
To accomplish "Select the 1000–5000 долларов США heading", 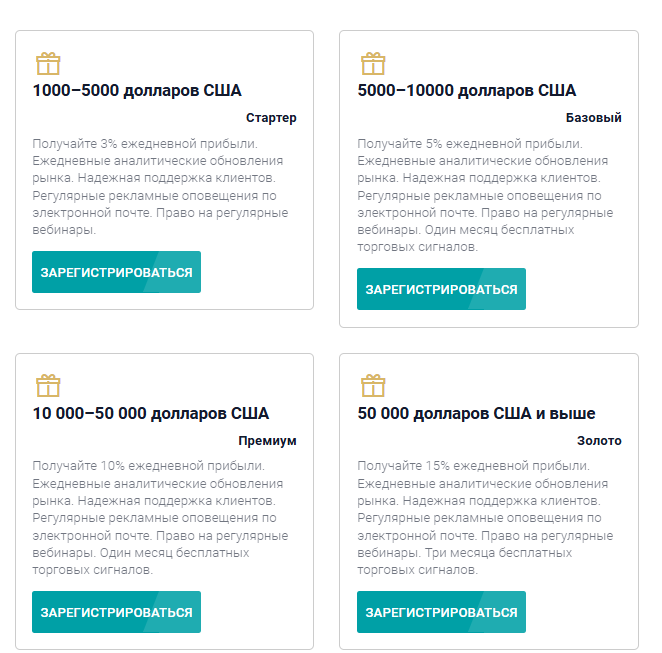I will (137, 90).
